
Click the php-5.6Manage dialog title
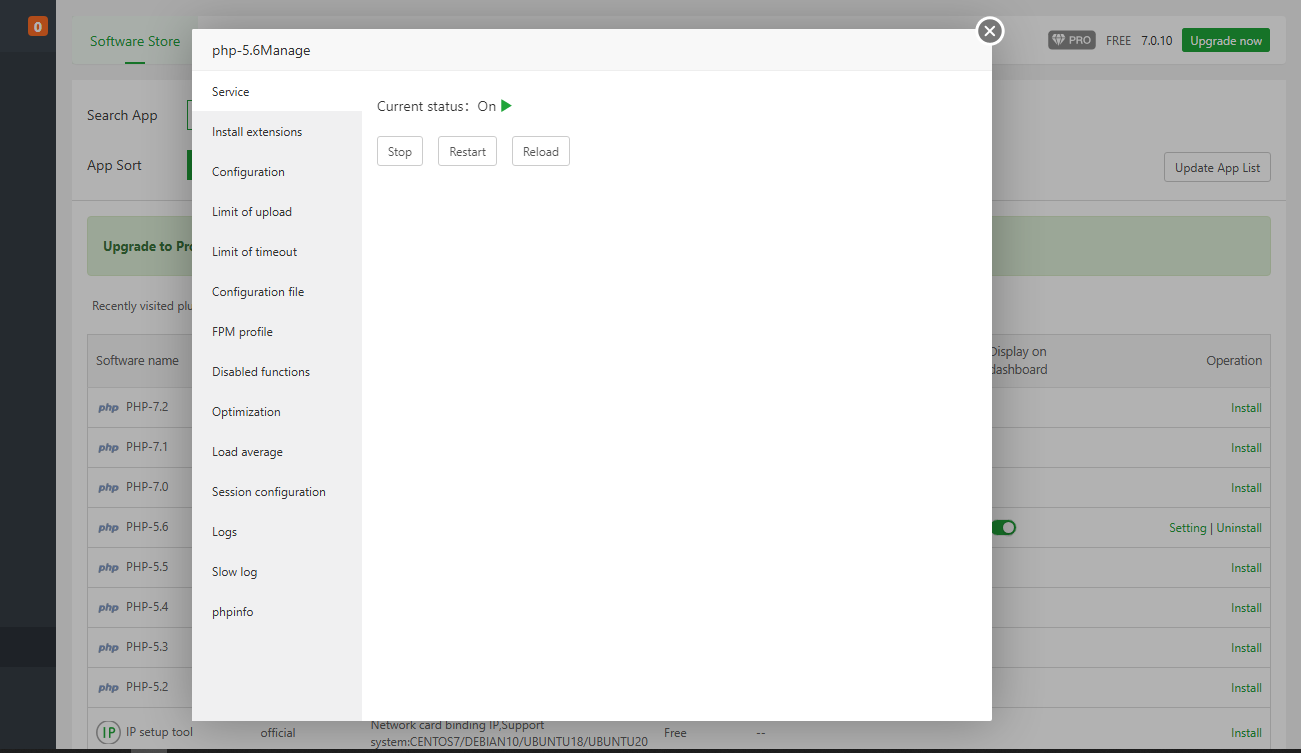click(x=261, y=50)
